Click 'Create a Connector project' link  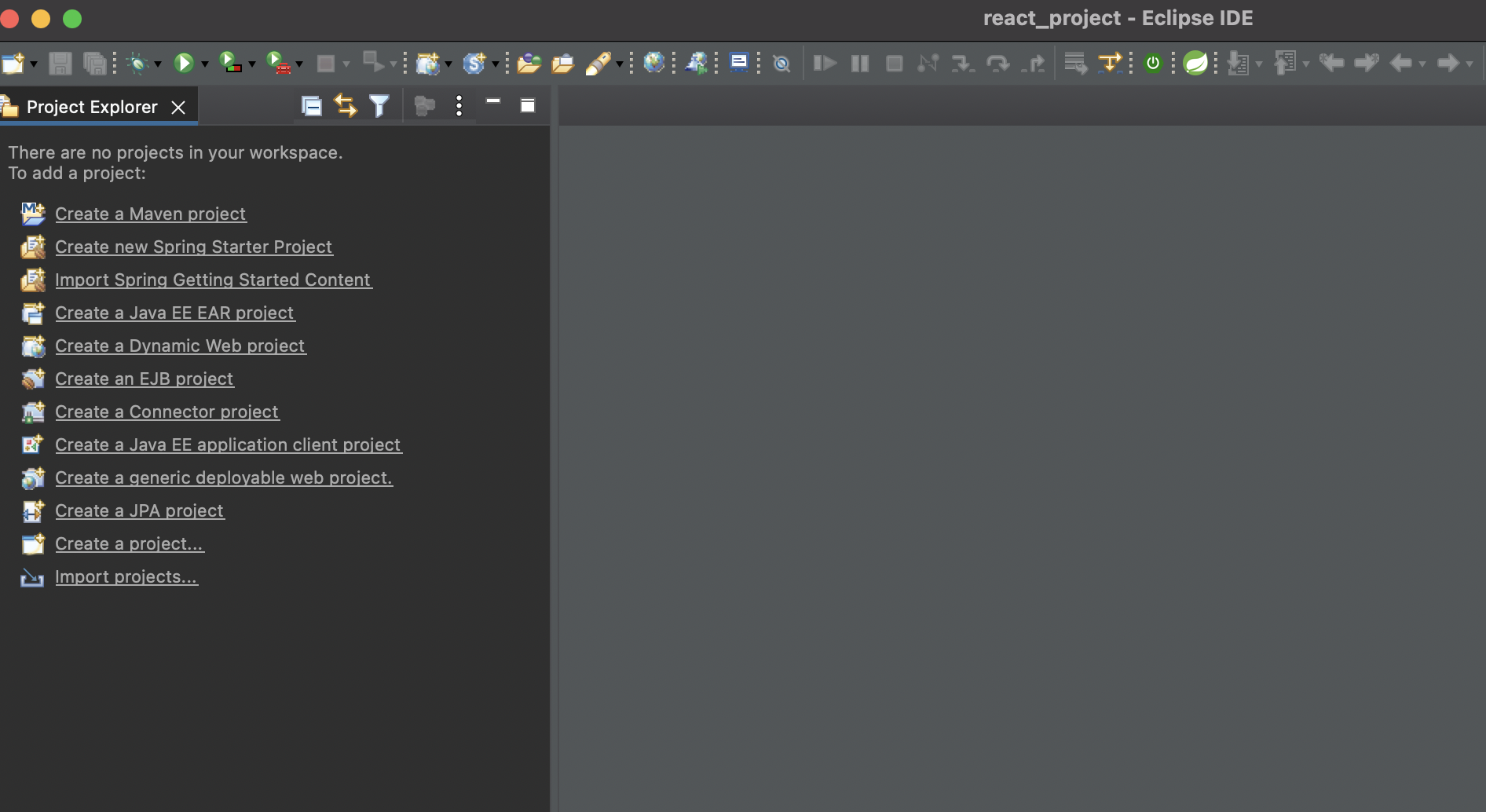point(167,411)
